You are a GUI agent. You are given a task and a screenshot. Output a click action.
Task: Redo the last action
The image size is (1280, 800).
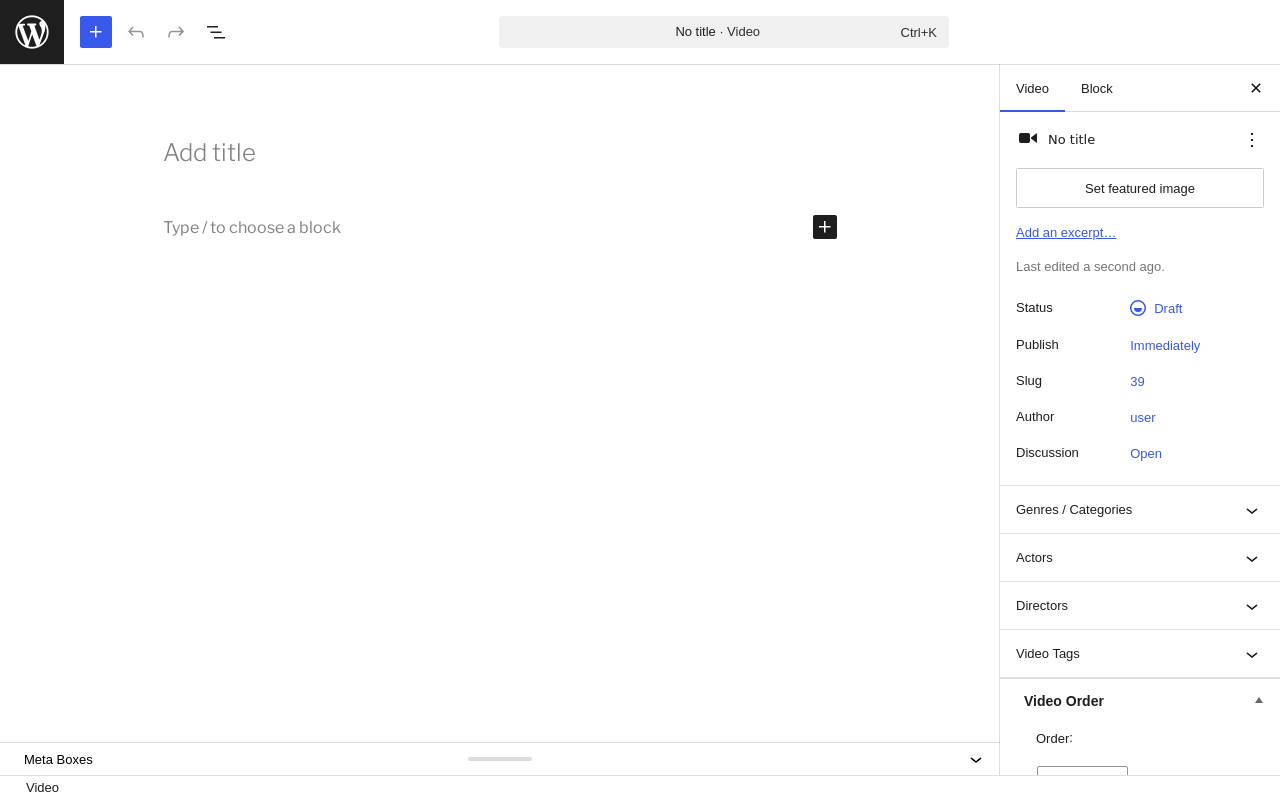pyautogui.click(x=176, y=32)
